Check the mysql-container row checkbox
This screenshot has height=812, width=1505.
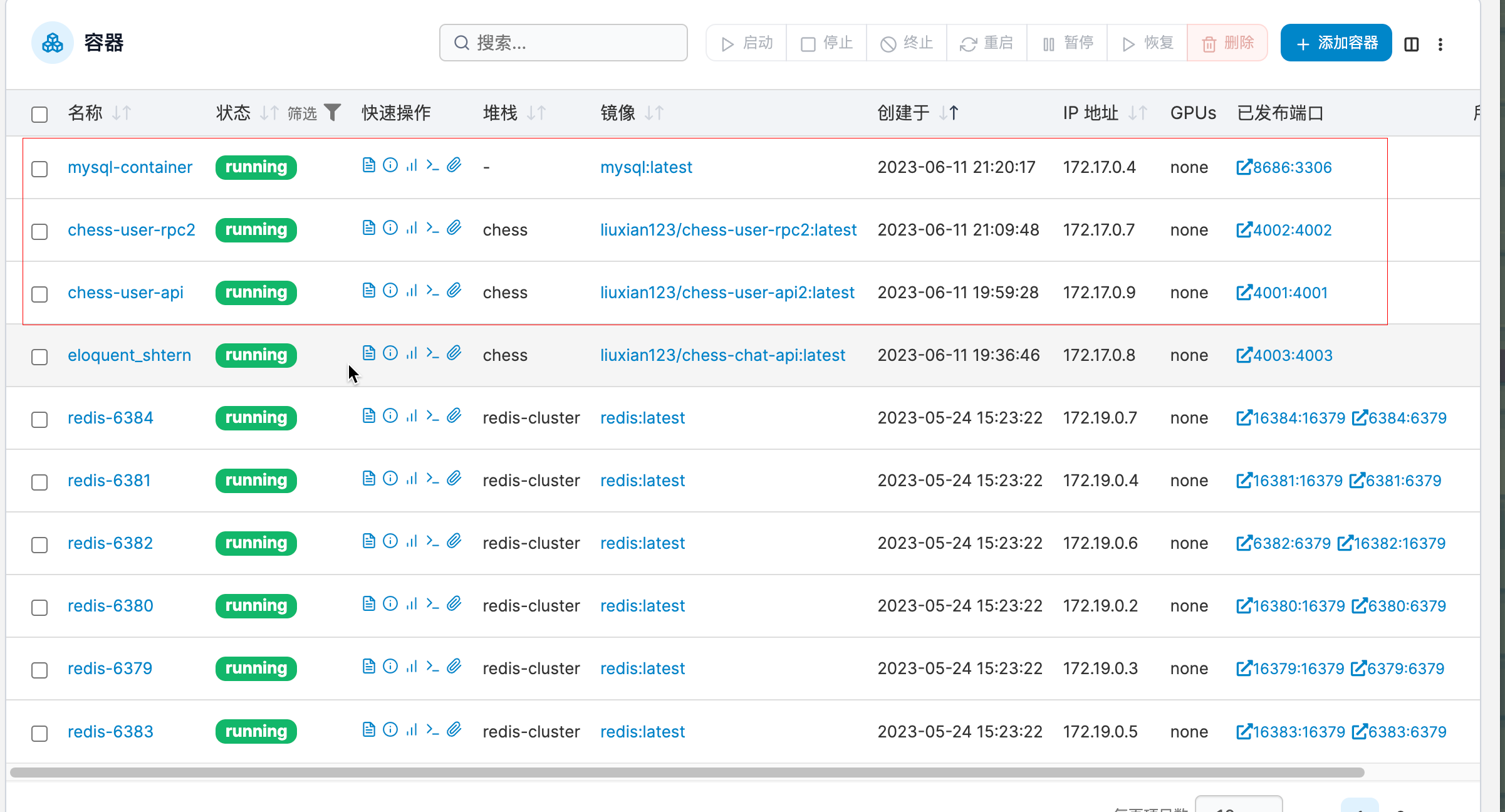click(39, 169)
